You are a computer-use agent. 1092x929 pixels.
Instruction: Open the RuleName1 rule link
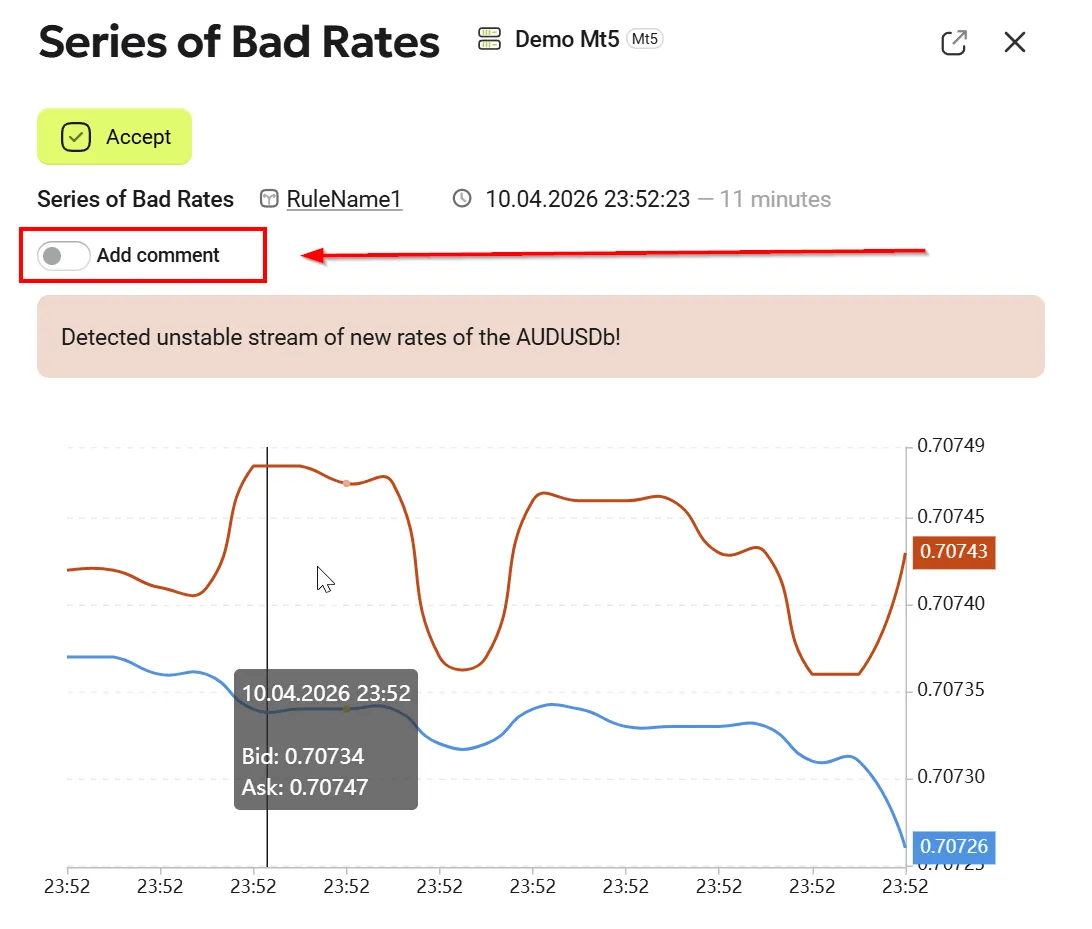pos(344,199)
